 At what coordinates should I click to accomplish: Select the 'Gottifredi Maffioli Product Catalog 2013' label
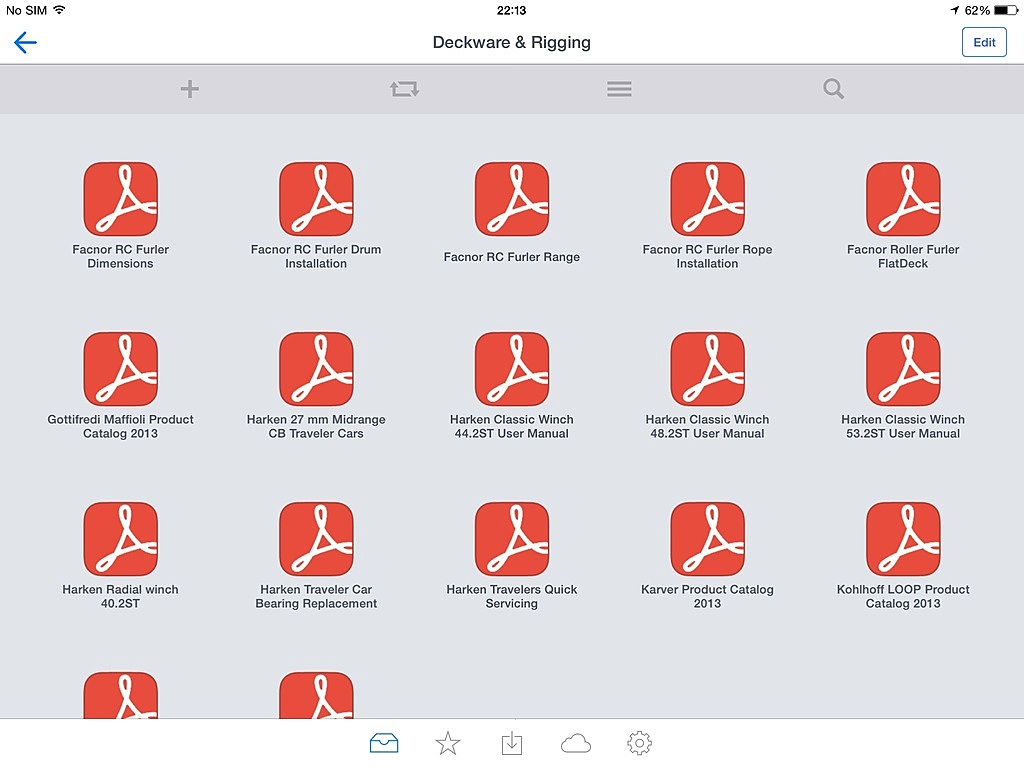click(x=121, y=426)
